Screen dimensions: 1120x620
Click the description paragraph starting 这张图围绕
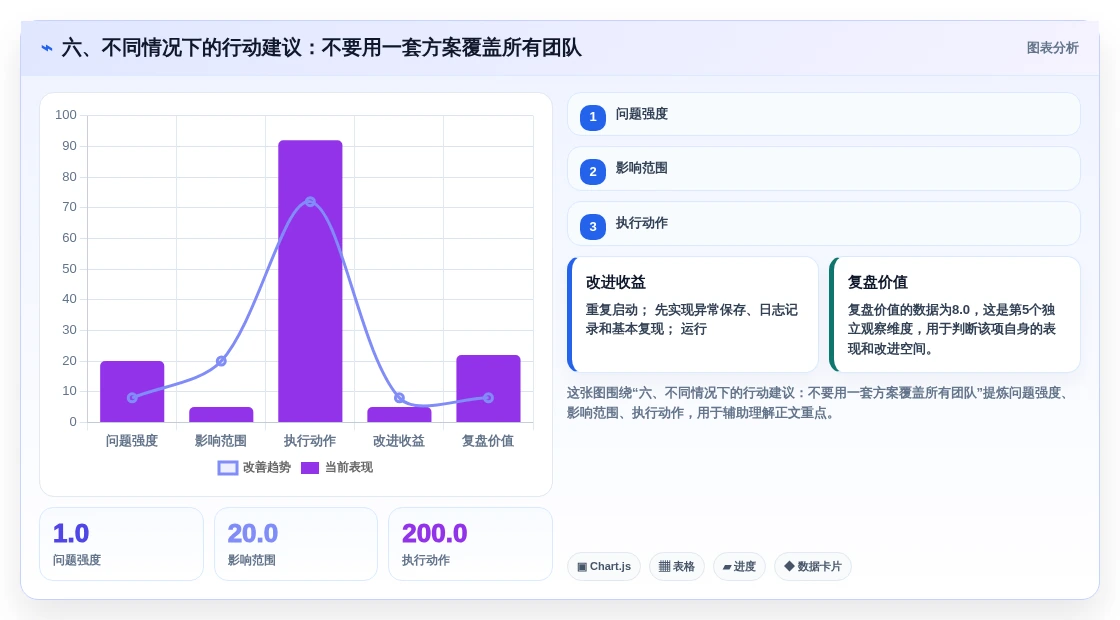click(819, 403)
